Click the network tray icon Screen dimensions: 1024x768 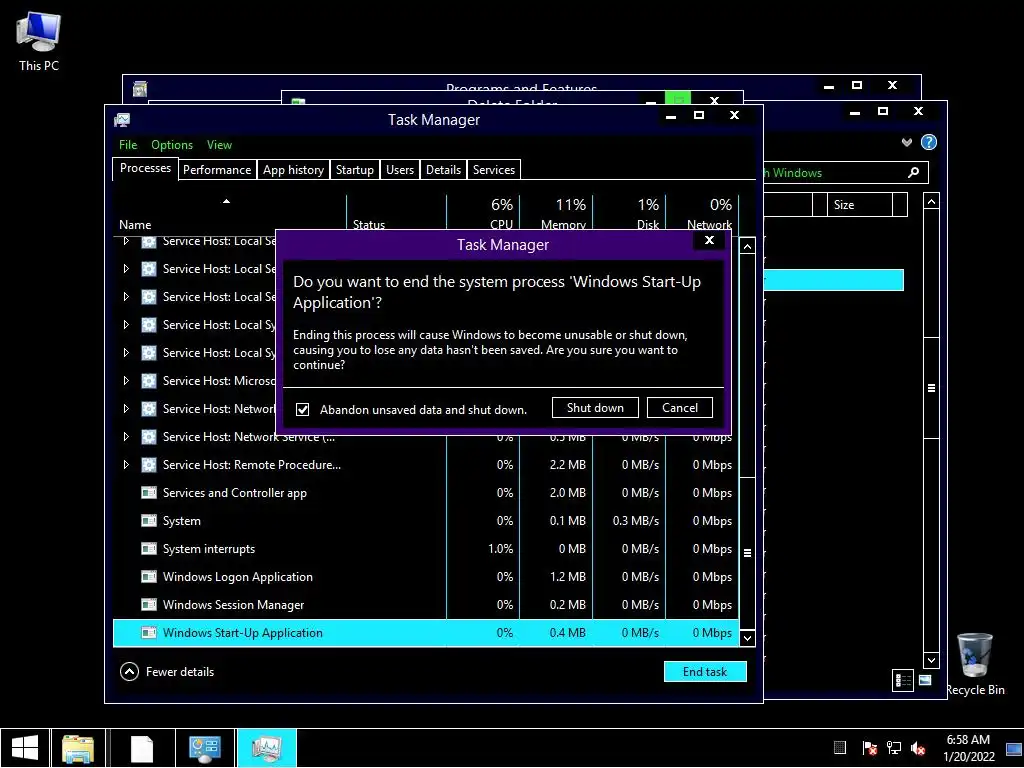(x=893, y=748)
